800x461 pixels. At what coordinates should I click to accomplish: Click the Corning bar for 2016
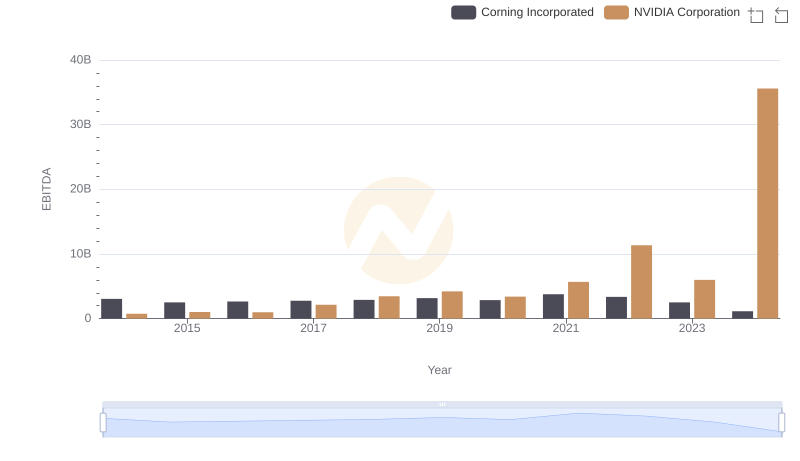(x=238, y=310)
